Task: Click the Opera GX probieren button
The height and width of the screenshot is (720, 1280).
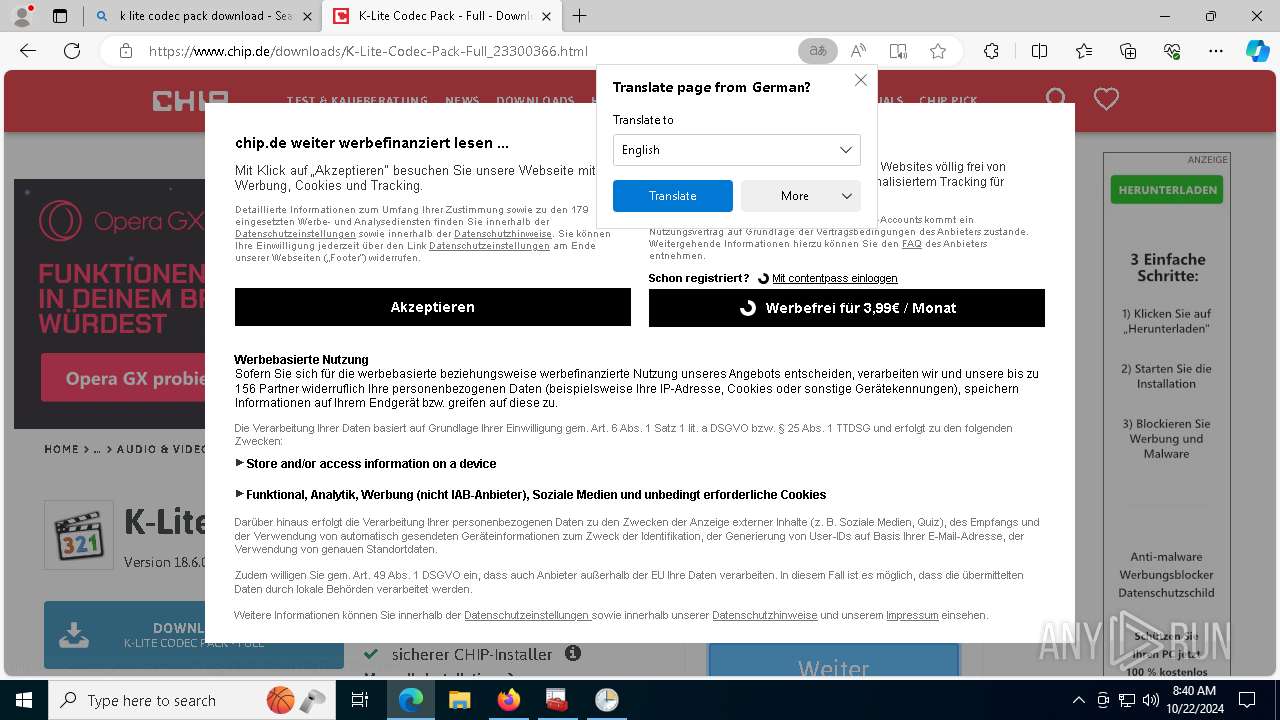Action: click(x=124, y=378)
